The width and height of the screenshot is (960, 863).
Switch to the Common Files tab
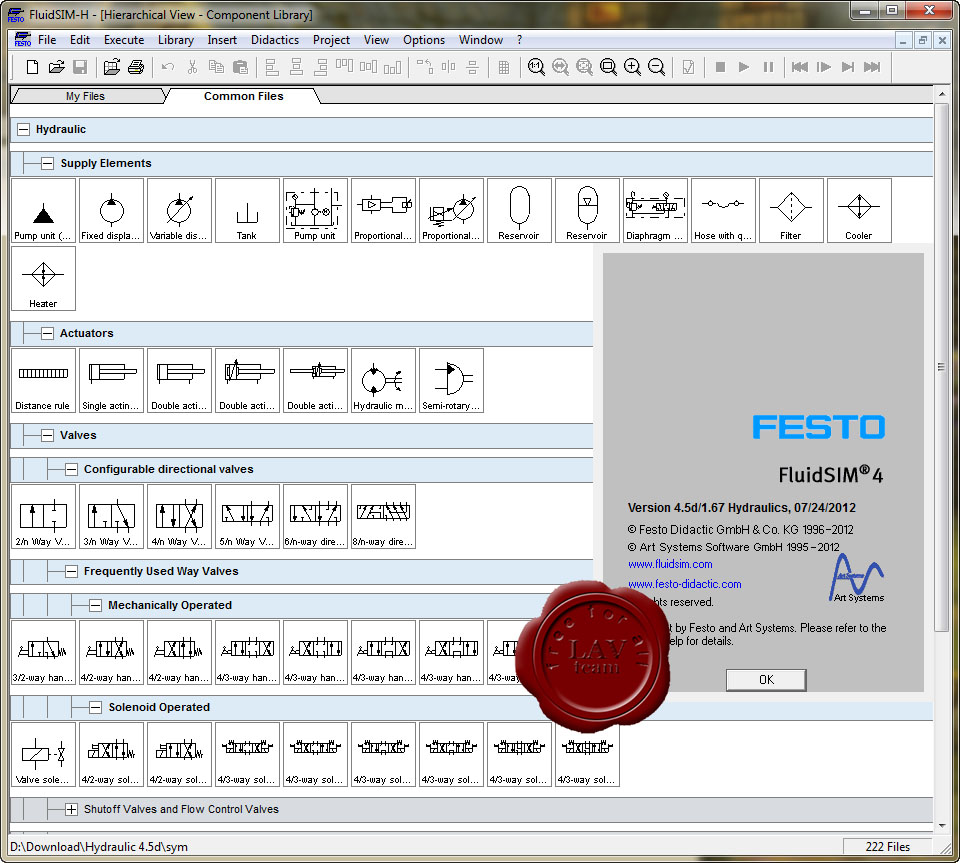pyautogui.click(x=244, y=96)
